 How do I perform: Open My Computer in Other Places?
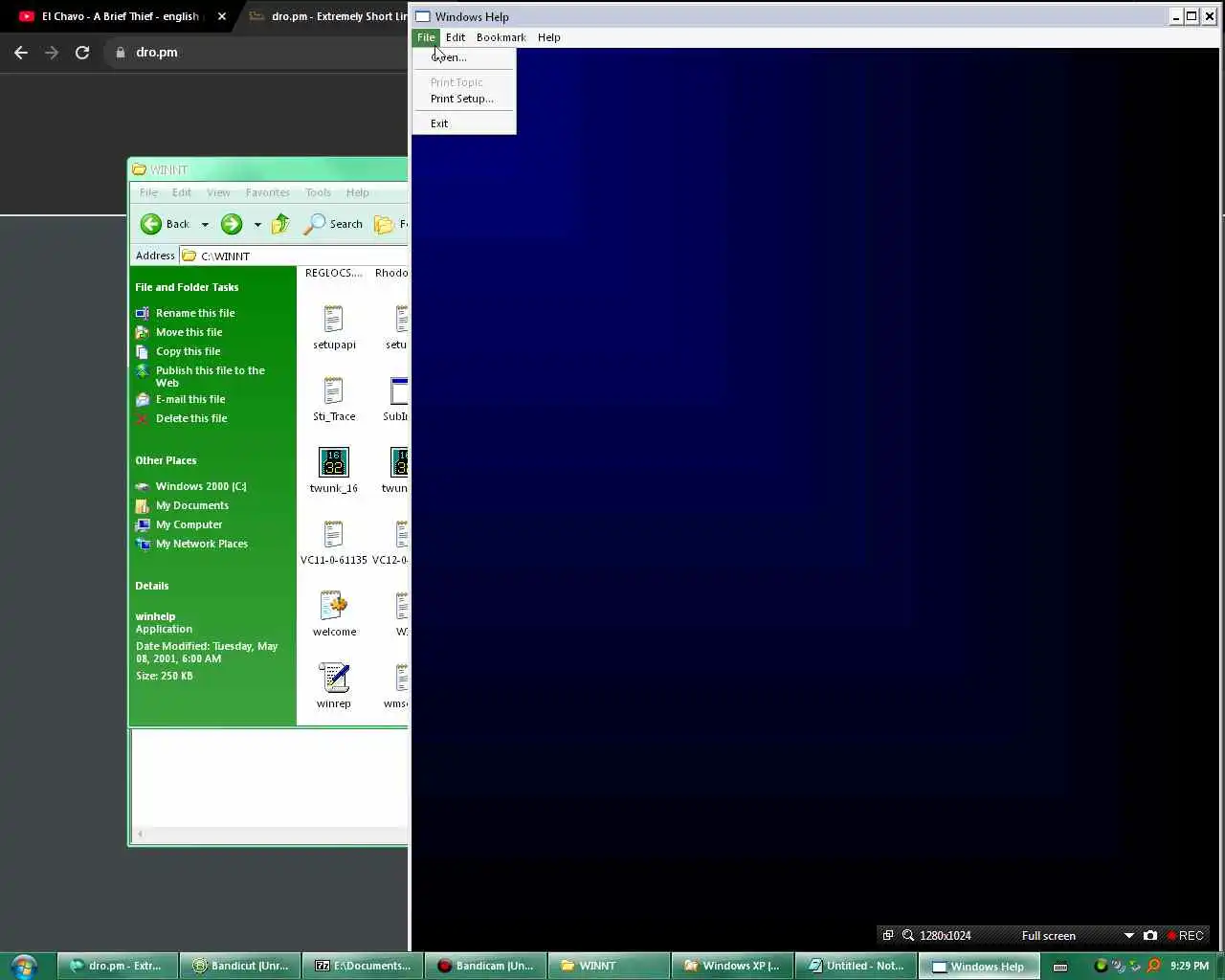189,524
